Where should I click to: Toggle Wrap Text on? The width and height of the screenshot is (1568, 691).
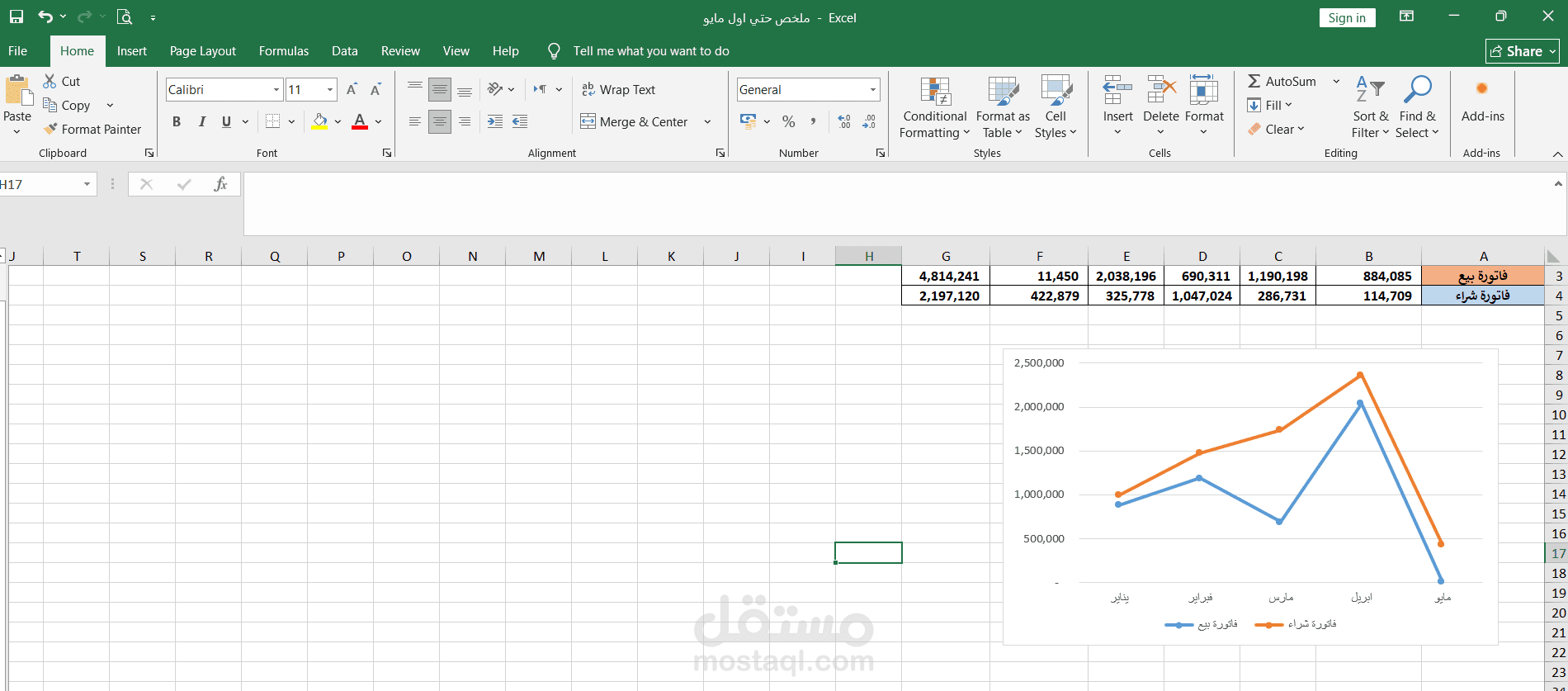618,89
